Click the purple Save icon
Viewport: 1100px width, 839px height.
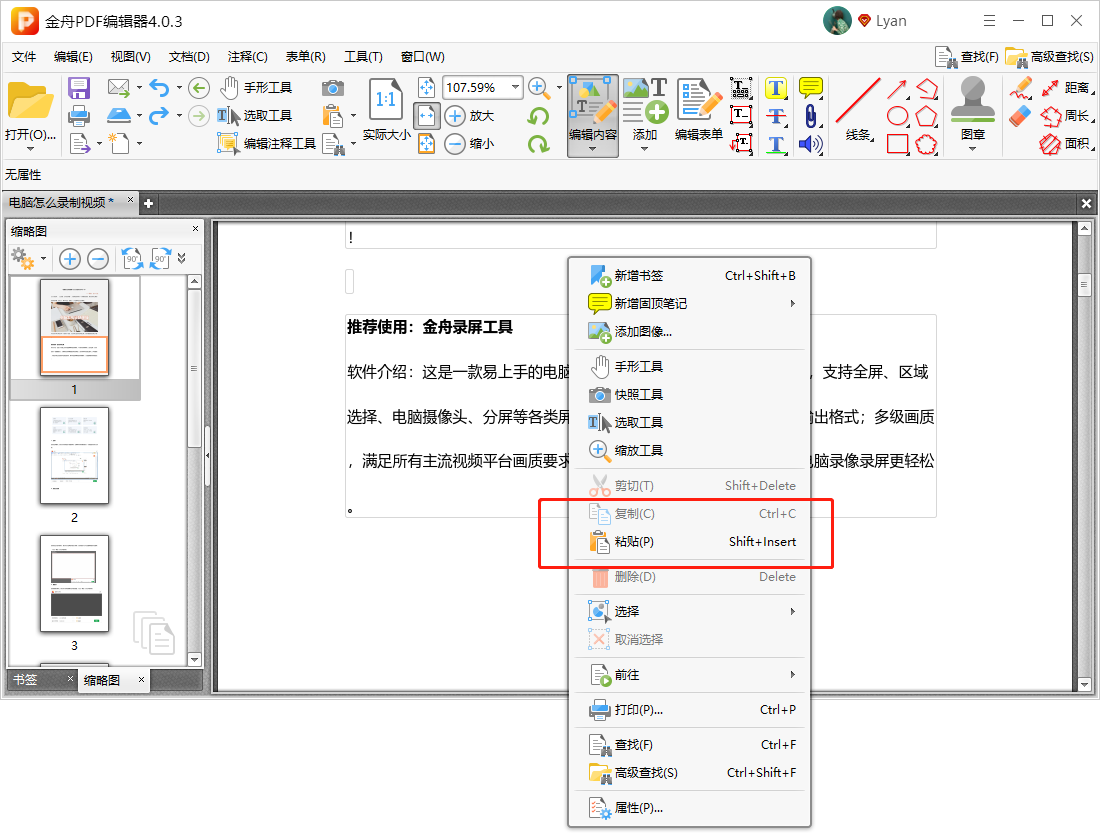click(x=79, y=88)
